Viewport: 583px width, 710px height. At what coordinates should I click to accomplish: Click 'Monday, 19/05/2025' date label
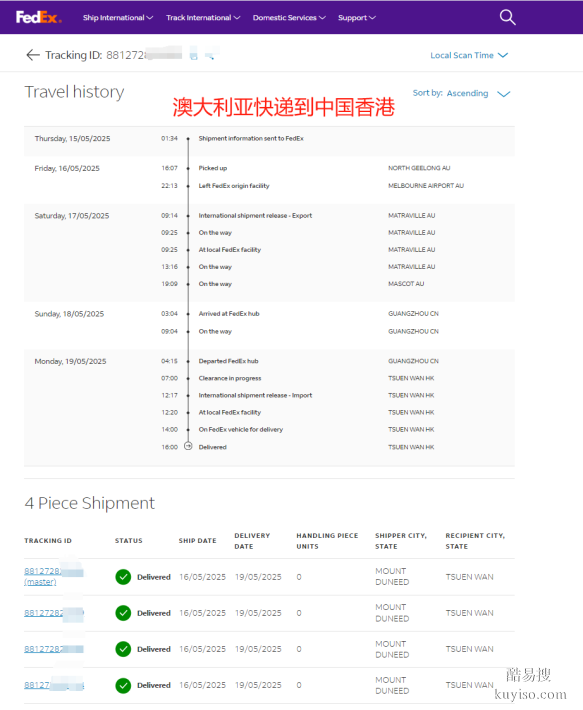71,361
